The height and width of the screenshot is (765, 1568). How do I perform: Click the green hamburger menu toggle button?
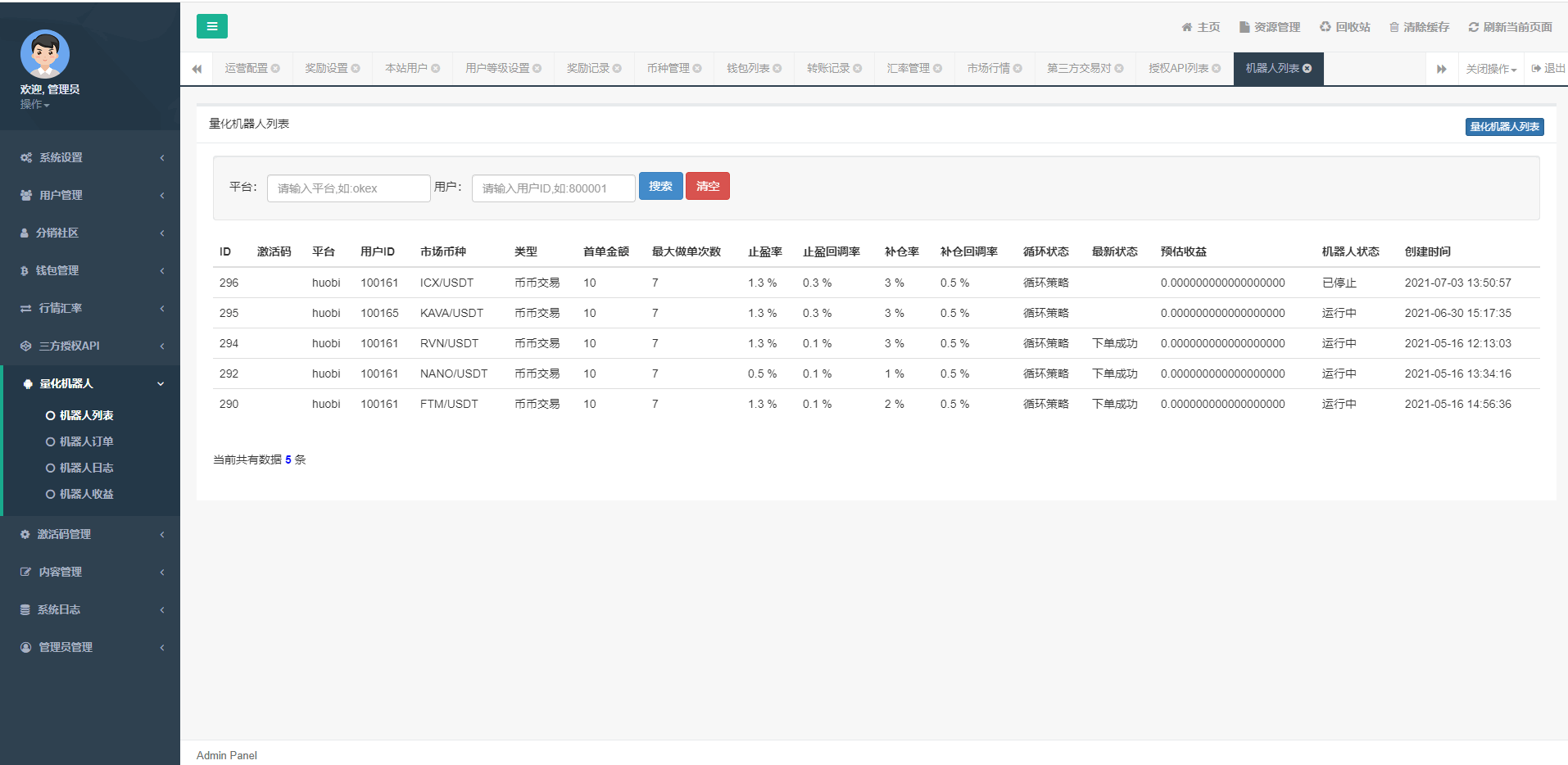(x=211, y=26)
